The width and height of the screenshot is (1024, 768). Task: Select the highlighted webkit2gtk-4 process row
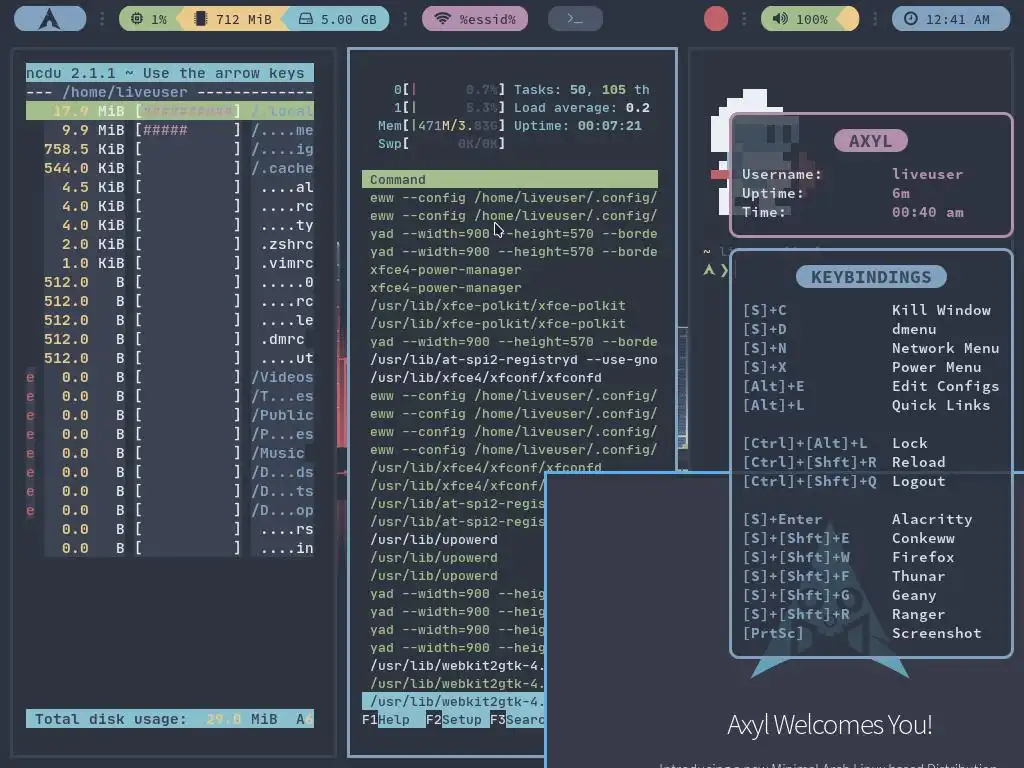coord(453,701)
